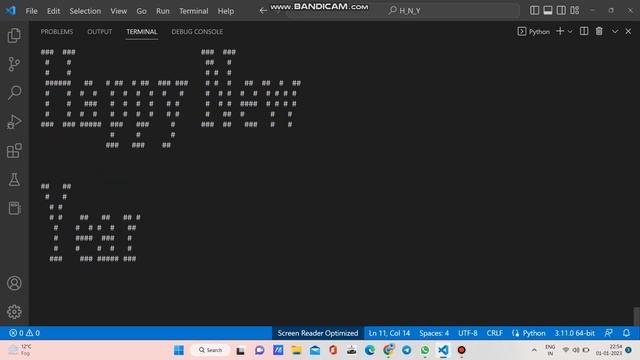Screen dimensions: 640x360
Task: Open the Run menu
Action: point(162,11)
